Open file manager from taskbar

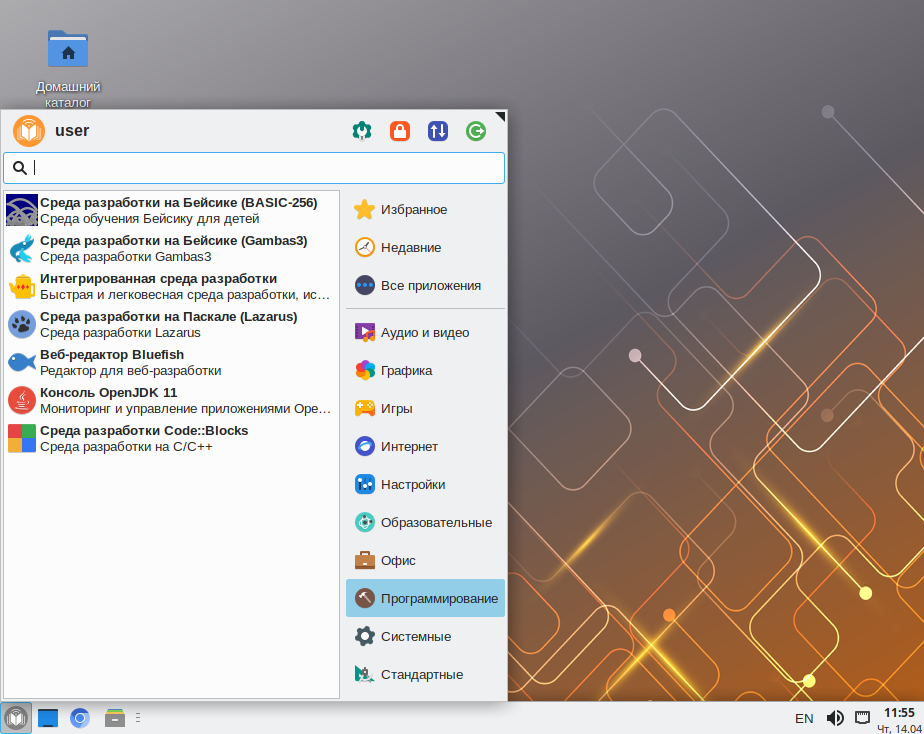[114, 718]
